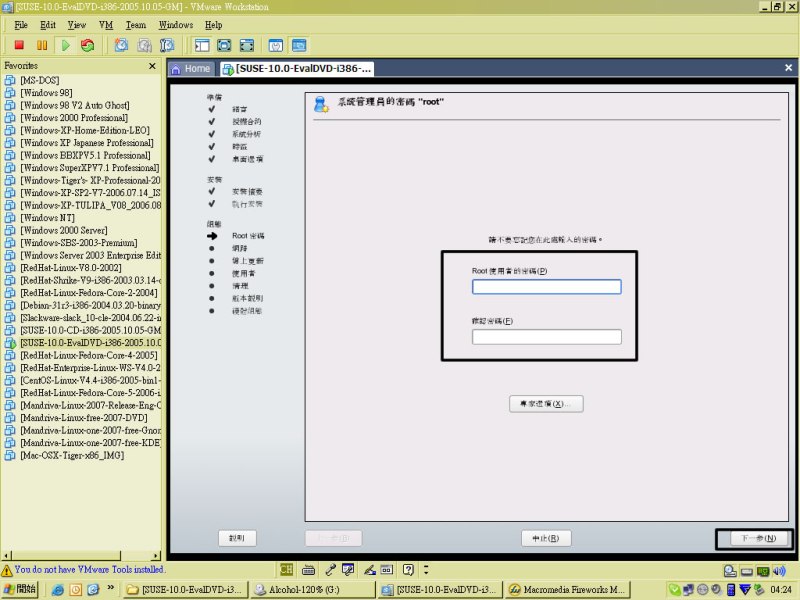Click Favorites horizontal scrollbar right arrow
Screen dimensions: 800x600
[156, 555]
